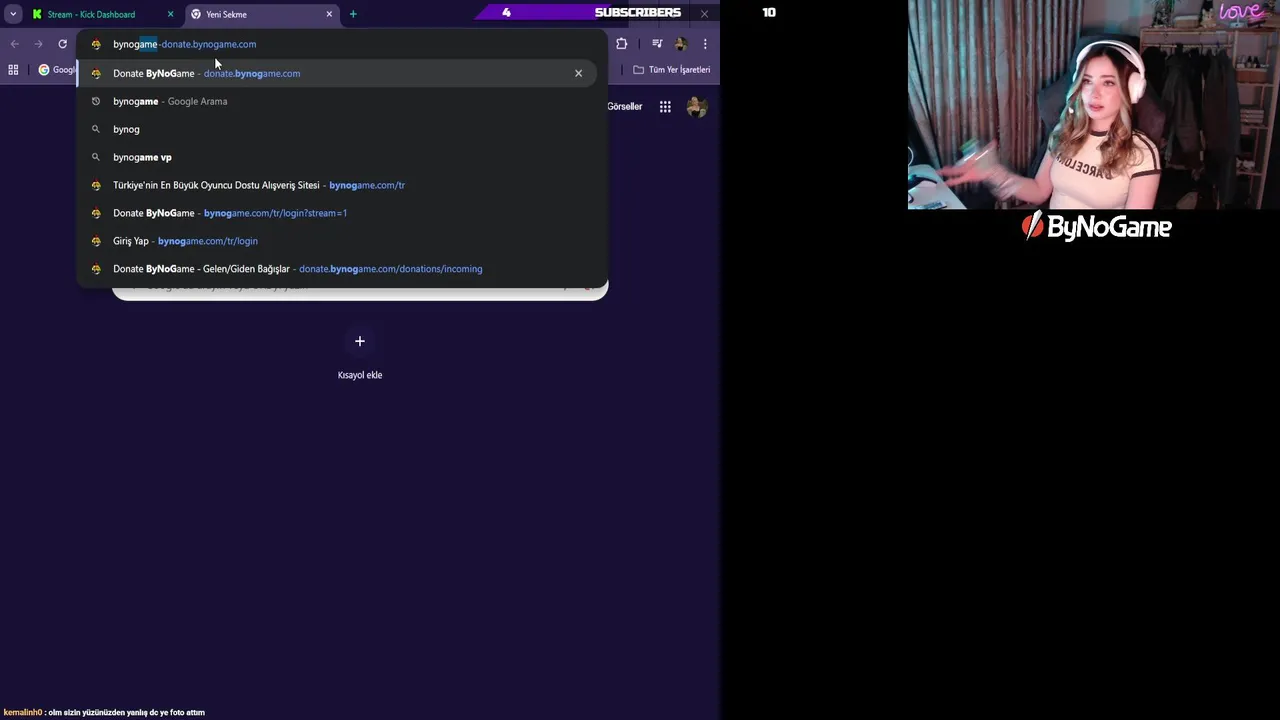This screenshot has width=1280, height=720.
Task: Click the streamer webcam feed
Action: [1094, 104]
